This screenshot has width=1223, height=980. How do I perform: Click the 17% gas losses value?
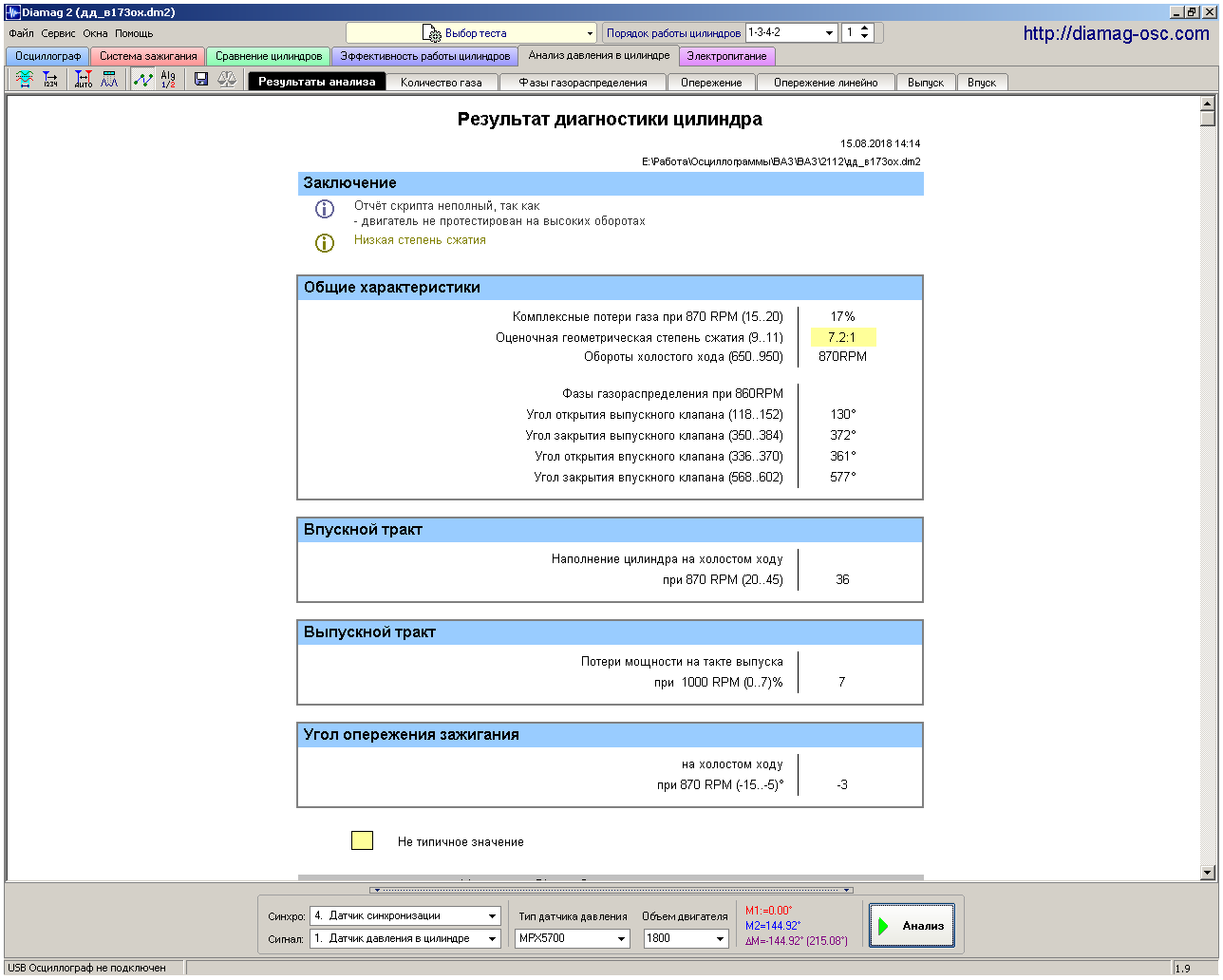[842, 316]
